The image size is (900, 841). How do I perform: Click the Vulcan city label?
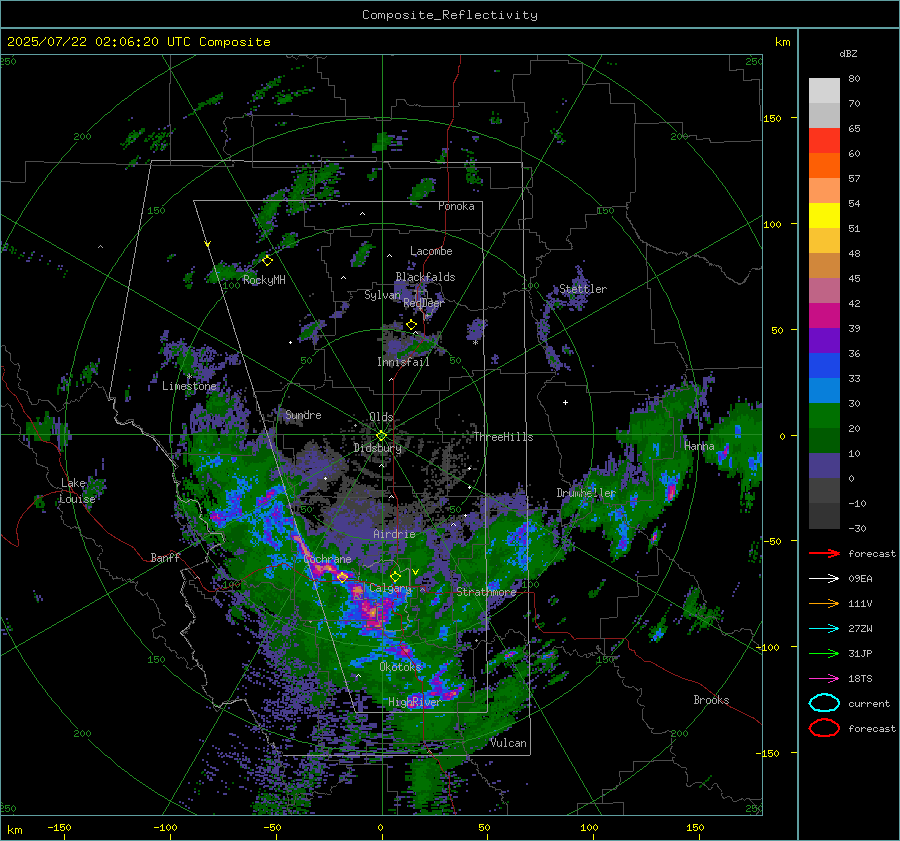509,743
